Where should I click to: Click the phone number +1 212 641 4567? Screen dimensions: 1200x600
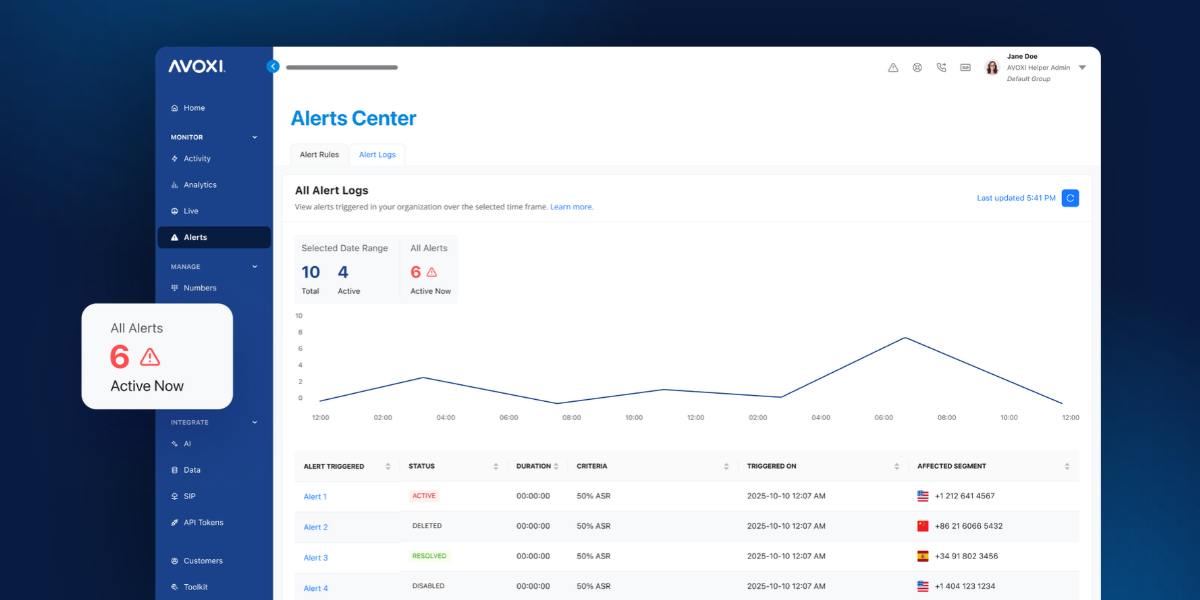tap(965, 496)
